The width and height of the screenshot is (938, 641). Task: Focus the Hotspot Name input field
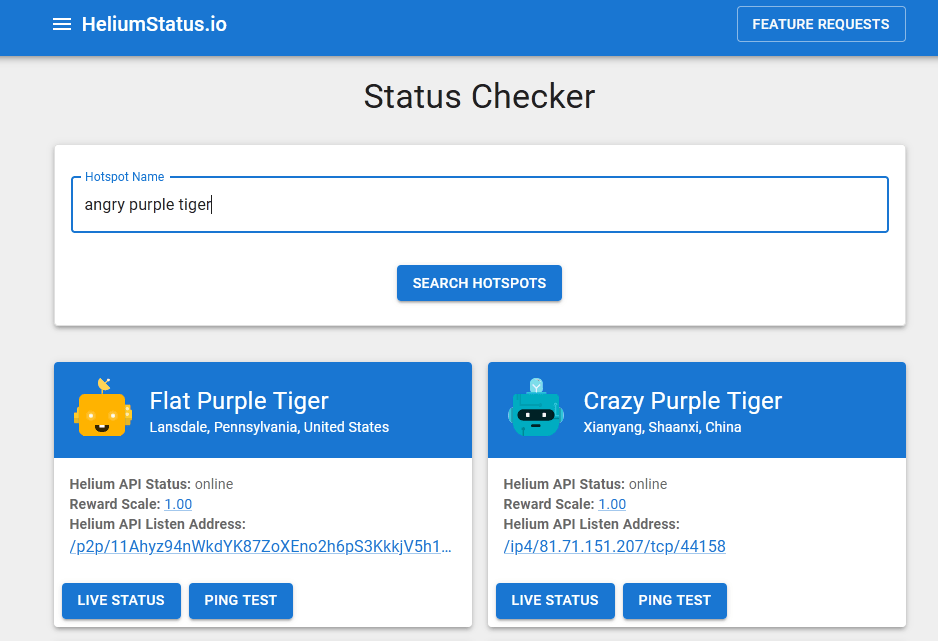pos(480,204)
